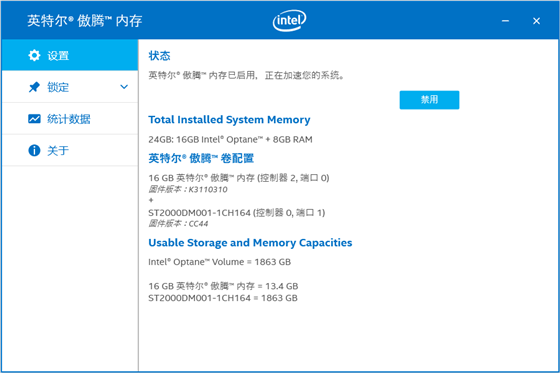
Task: Close the Optane memory application window
Action: [536, 21]
